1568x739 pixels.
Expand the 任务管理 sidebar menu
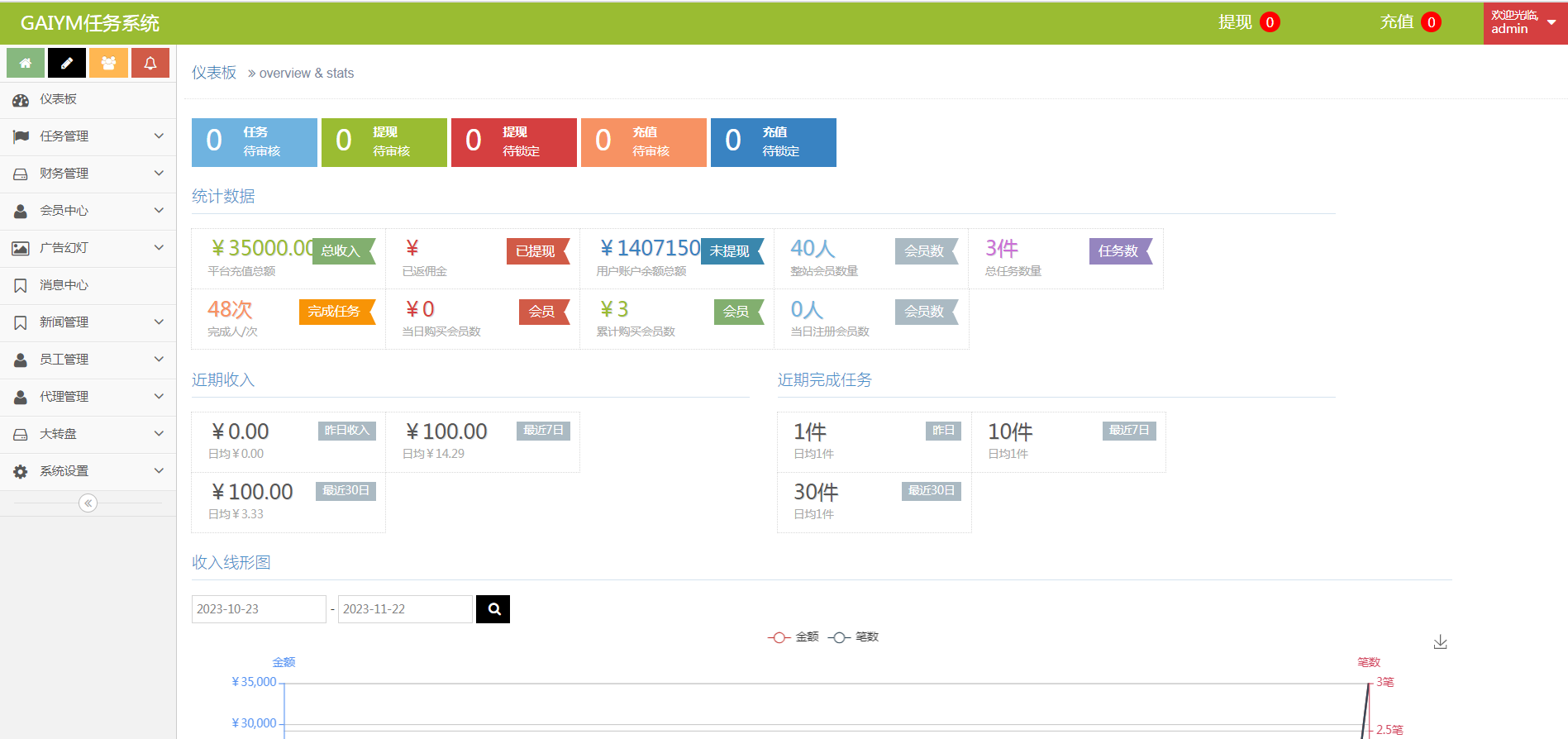tap(88, 136)
